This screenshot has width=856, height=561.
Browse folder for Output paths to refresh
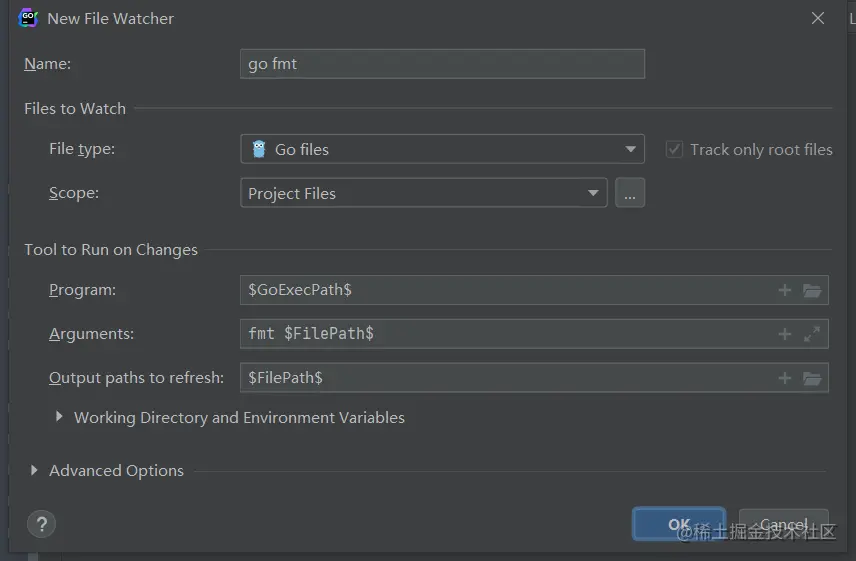pos(812,378)
